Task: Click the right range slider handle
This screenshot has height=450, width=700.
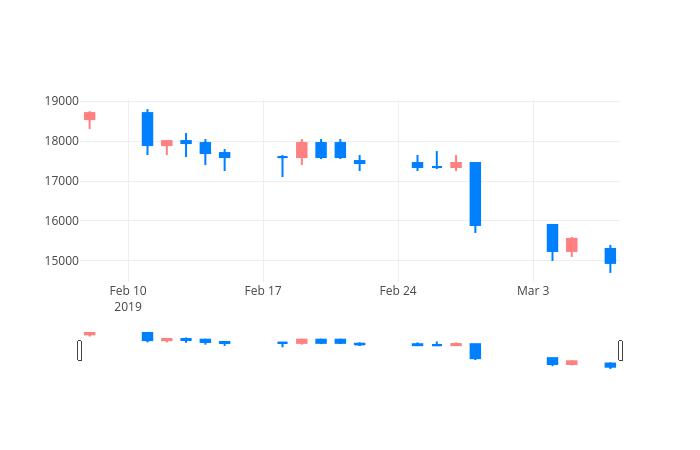Action: click(x=621, y=350)
